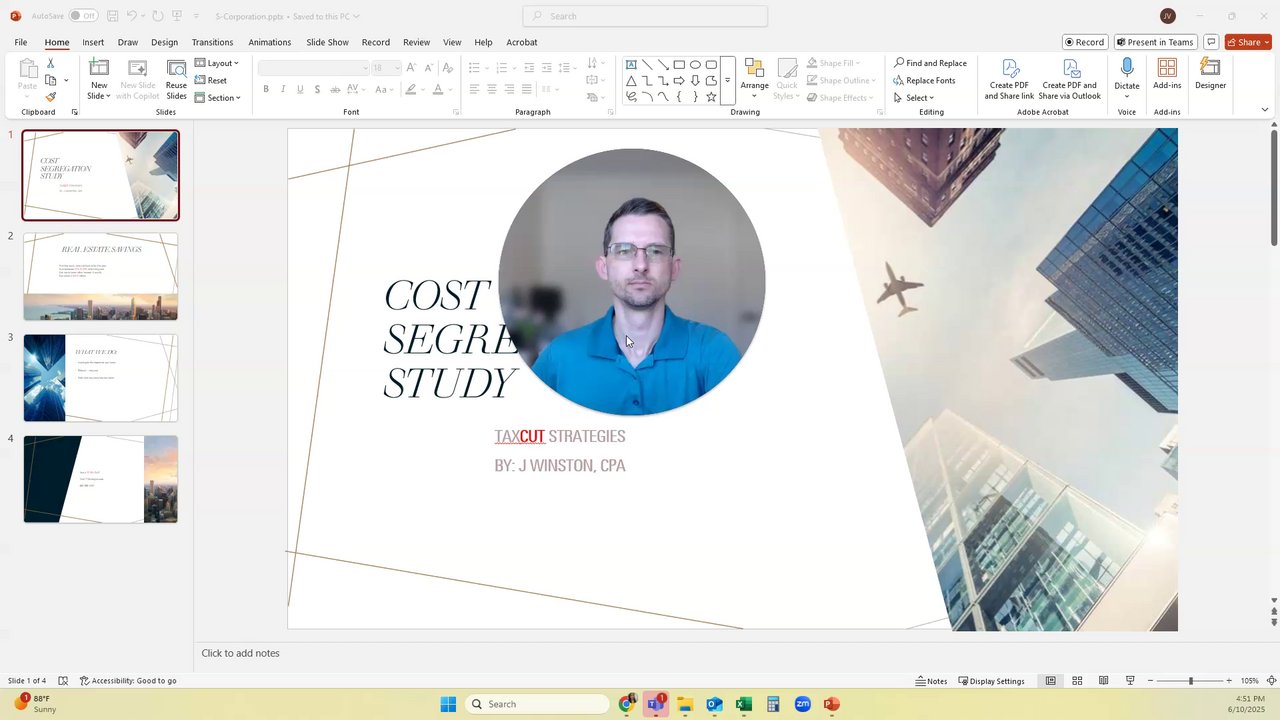This screenshot has height=720, width=1280.
Task: Open the Designer pane
Action: (x=1210, y=74)
